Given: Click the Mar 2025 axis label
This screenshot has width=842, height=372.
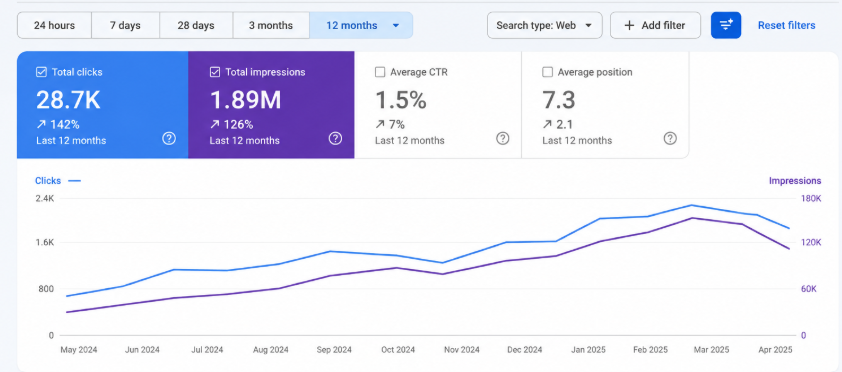Looking at the screenshot, I should 712,350.
